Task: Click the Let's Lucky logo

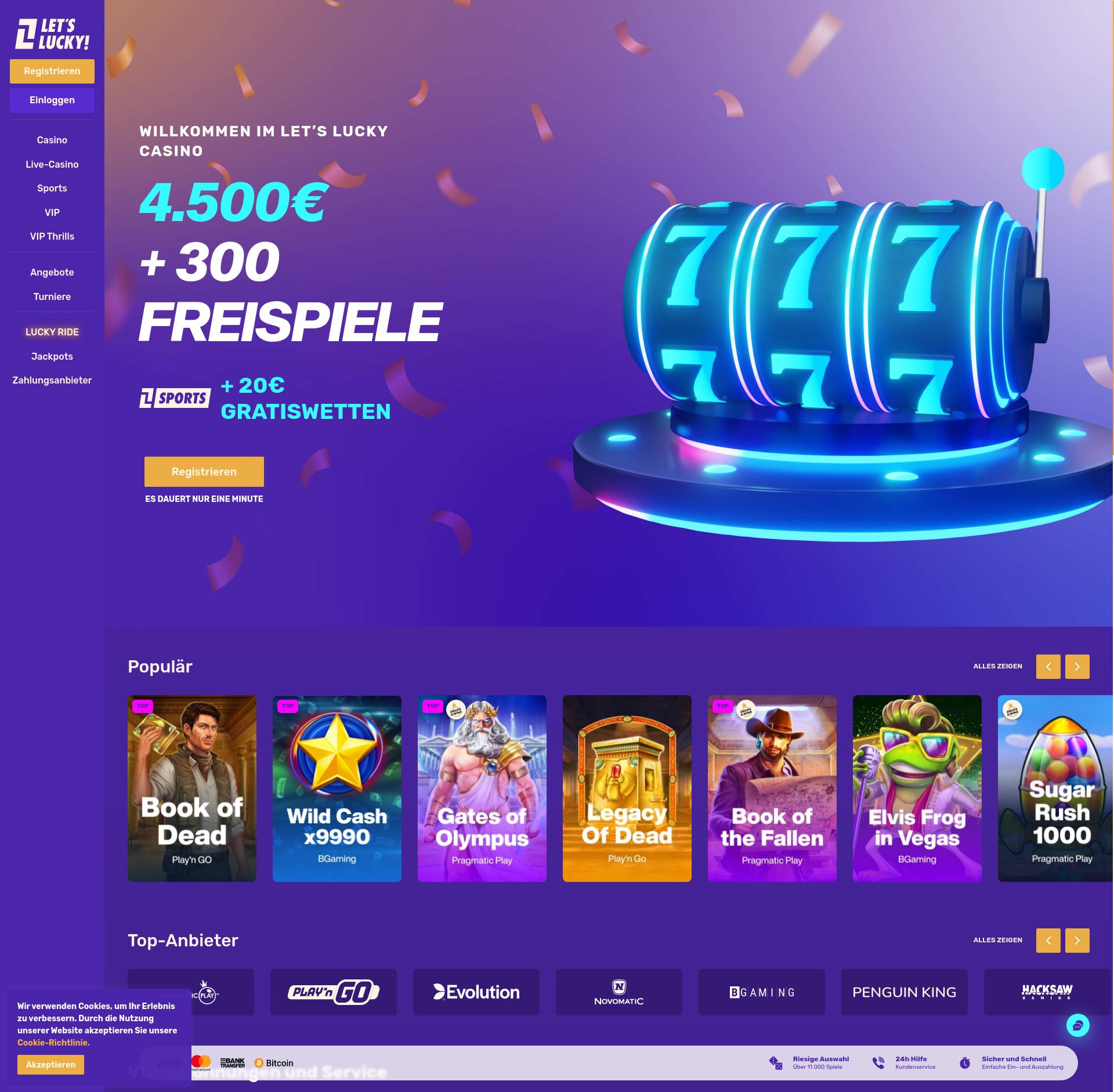Action: coord(52,34)
